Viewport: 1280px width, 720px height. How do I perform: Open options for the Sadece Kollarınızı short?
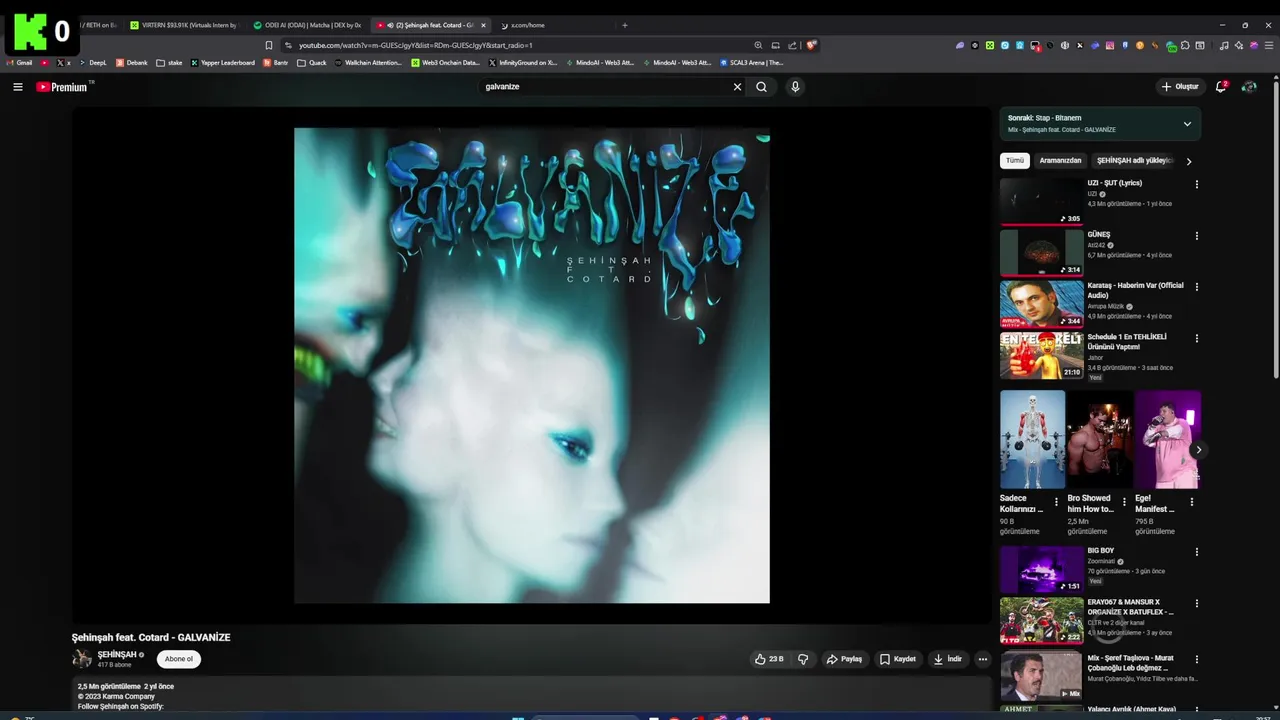(x=1056, y=502)
